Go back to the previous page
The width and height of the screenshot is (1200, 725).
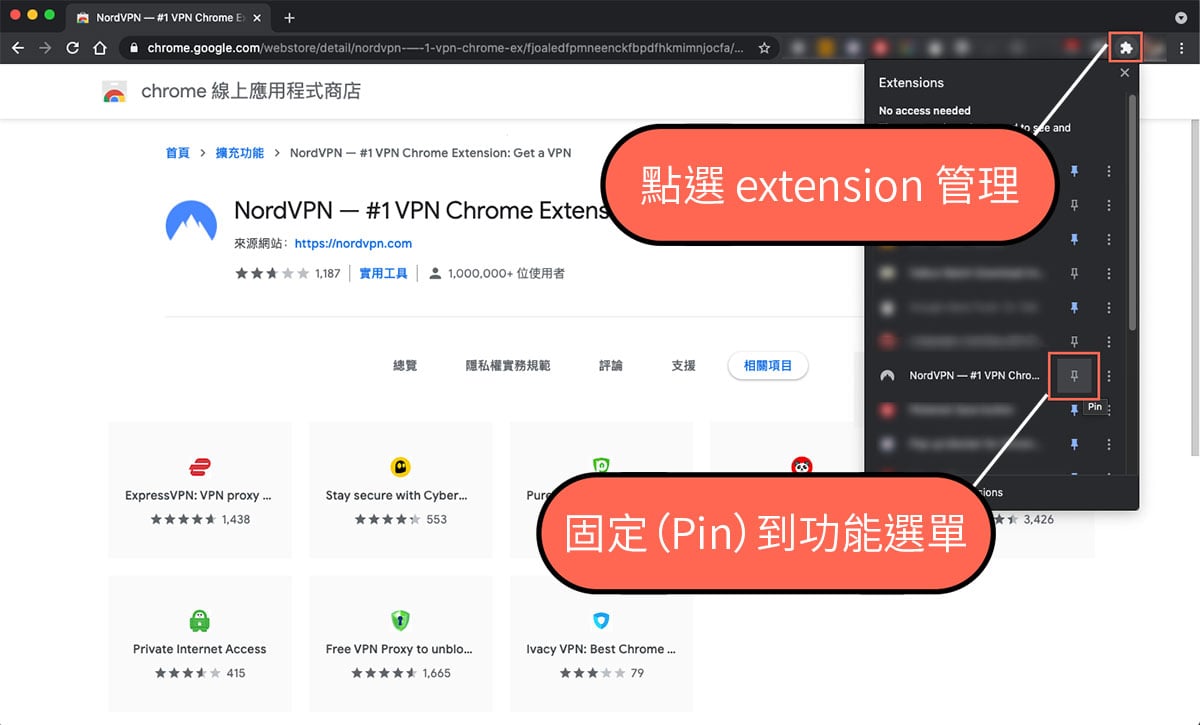tap(18, 47)
